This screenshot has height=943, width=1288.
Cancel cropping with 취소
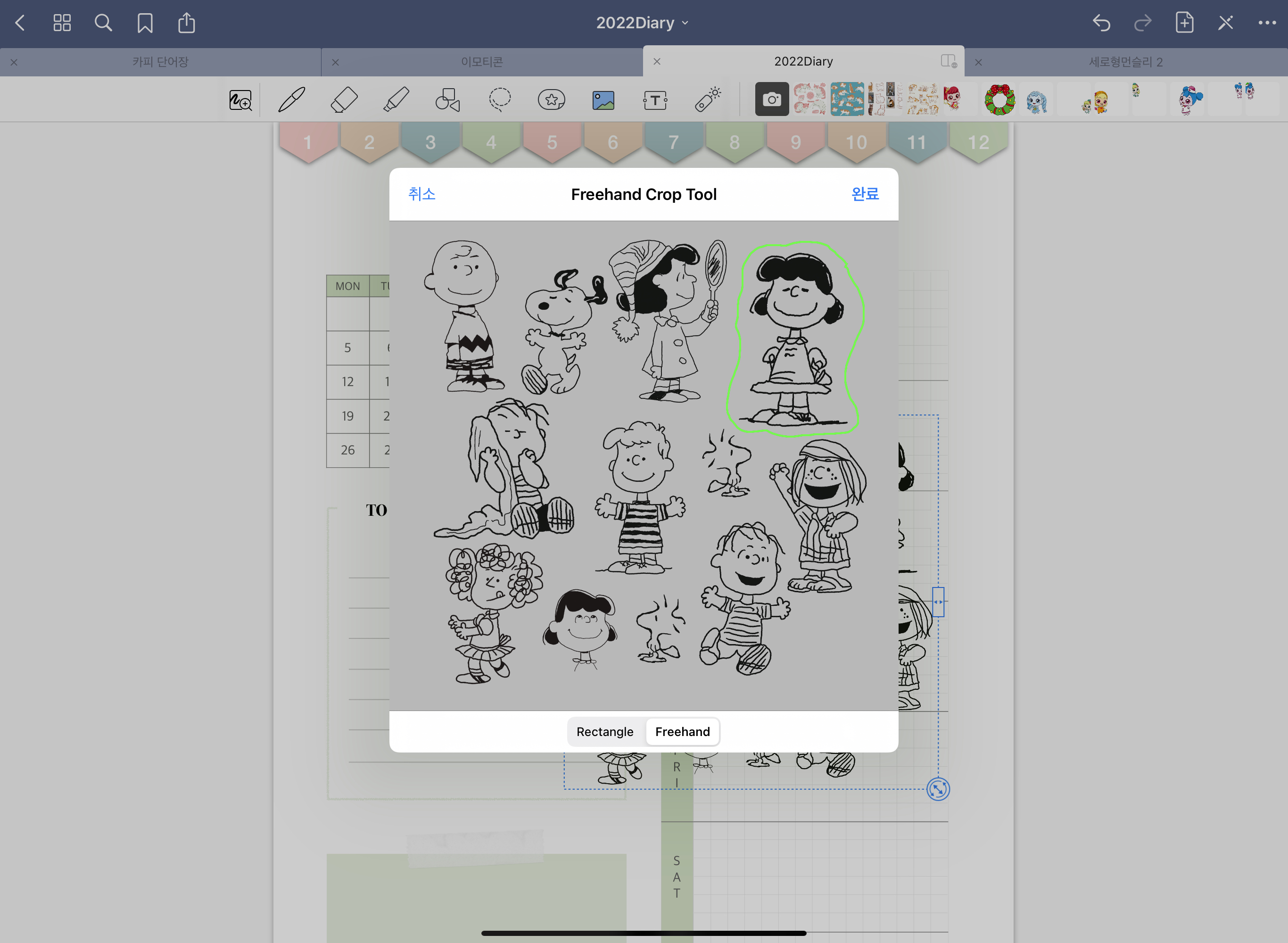tap(422, 194)
